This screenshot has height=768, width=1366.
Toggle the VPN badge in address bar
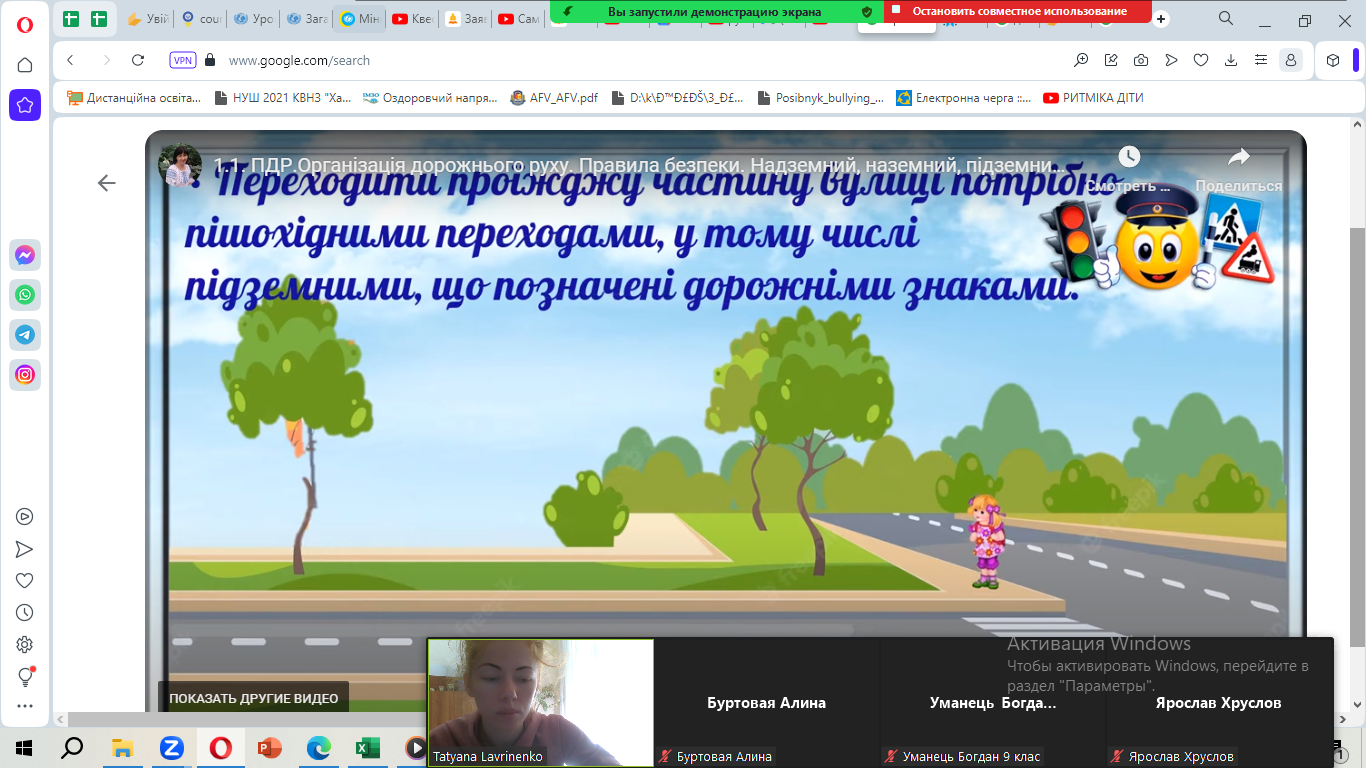(x=183, y=60)
